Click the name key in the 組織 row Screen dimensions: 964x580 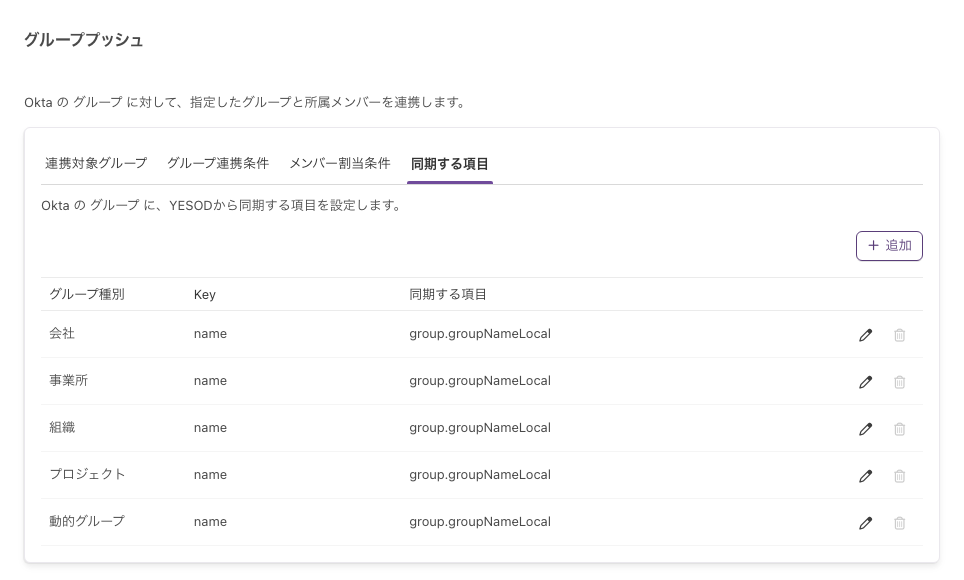(210, 427)
